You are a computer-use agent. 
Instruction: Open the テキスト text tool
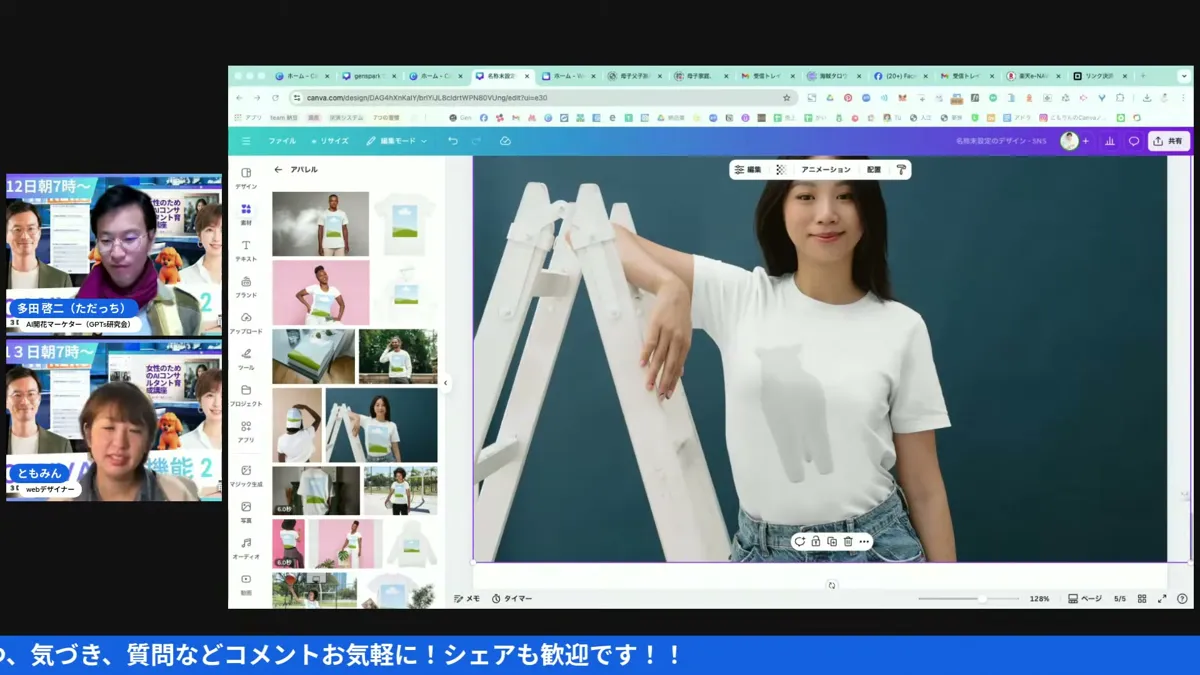click(246, 250)
